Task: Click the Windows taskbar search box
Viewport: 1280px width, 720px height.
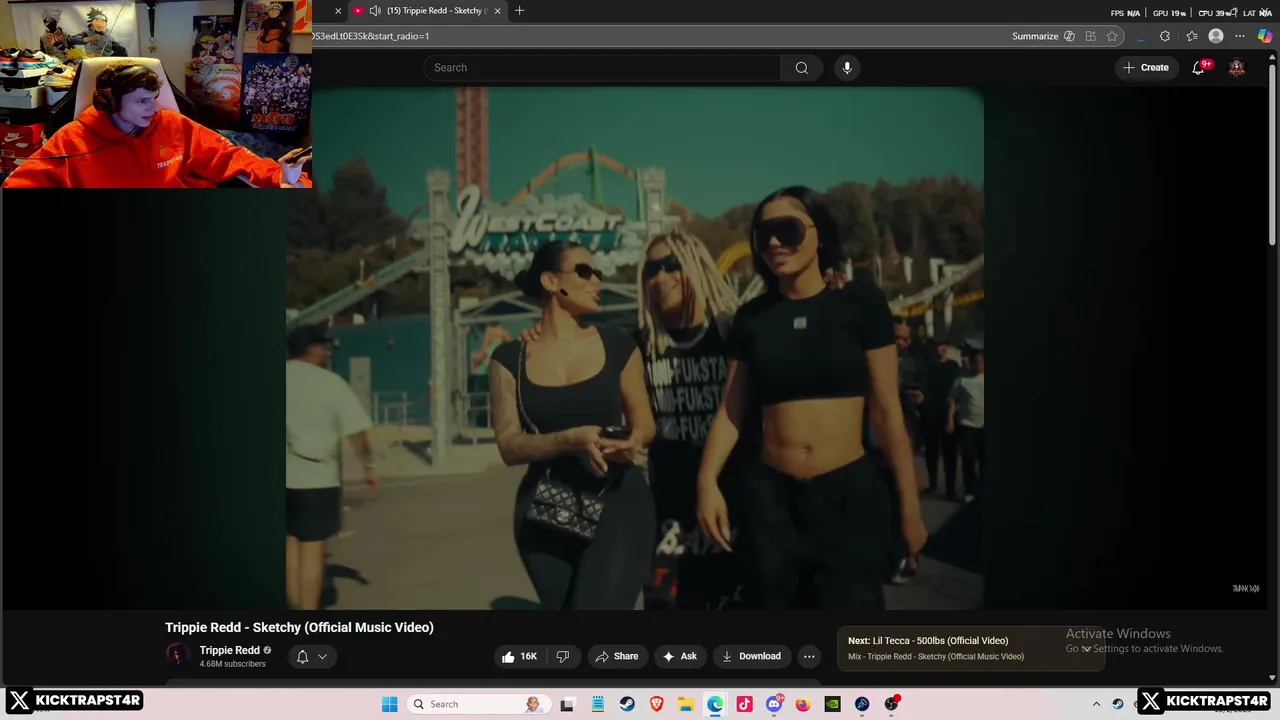Action: 478,704
